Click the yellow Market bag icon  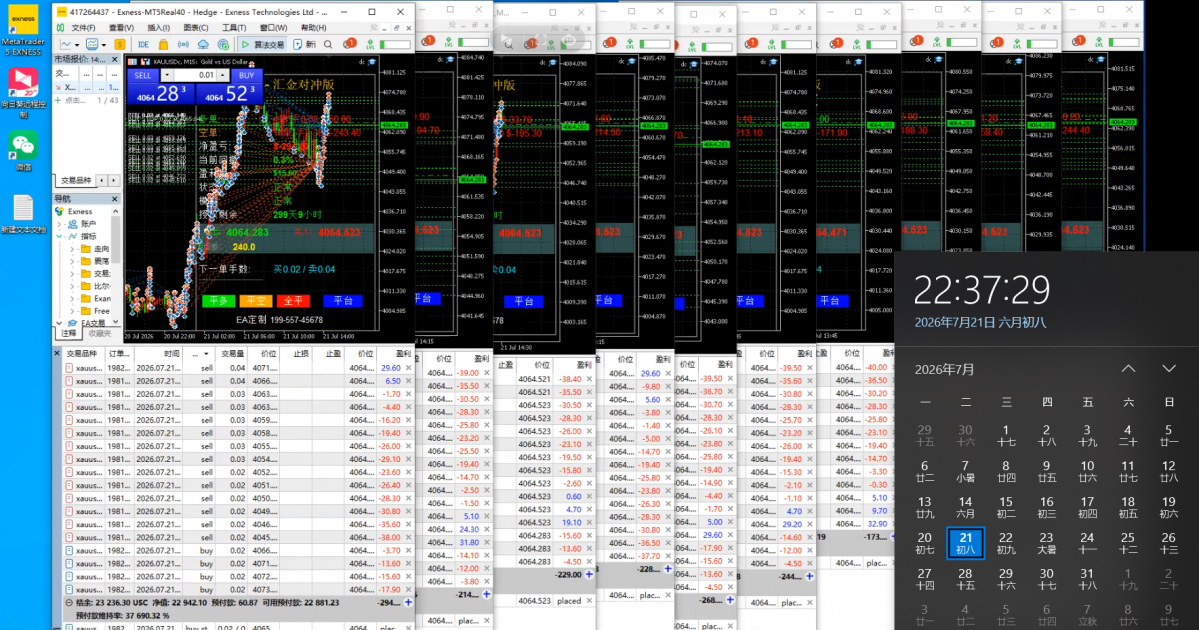[x=163, y=44]
